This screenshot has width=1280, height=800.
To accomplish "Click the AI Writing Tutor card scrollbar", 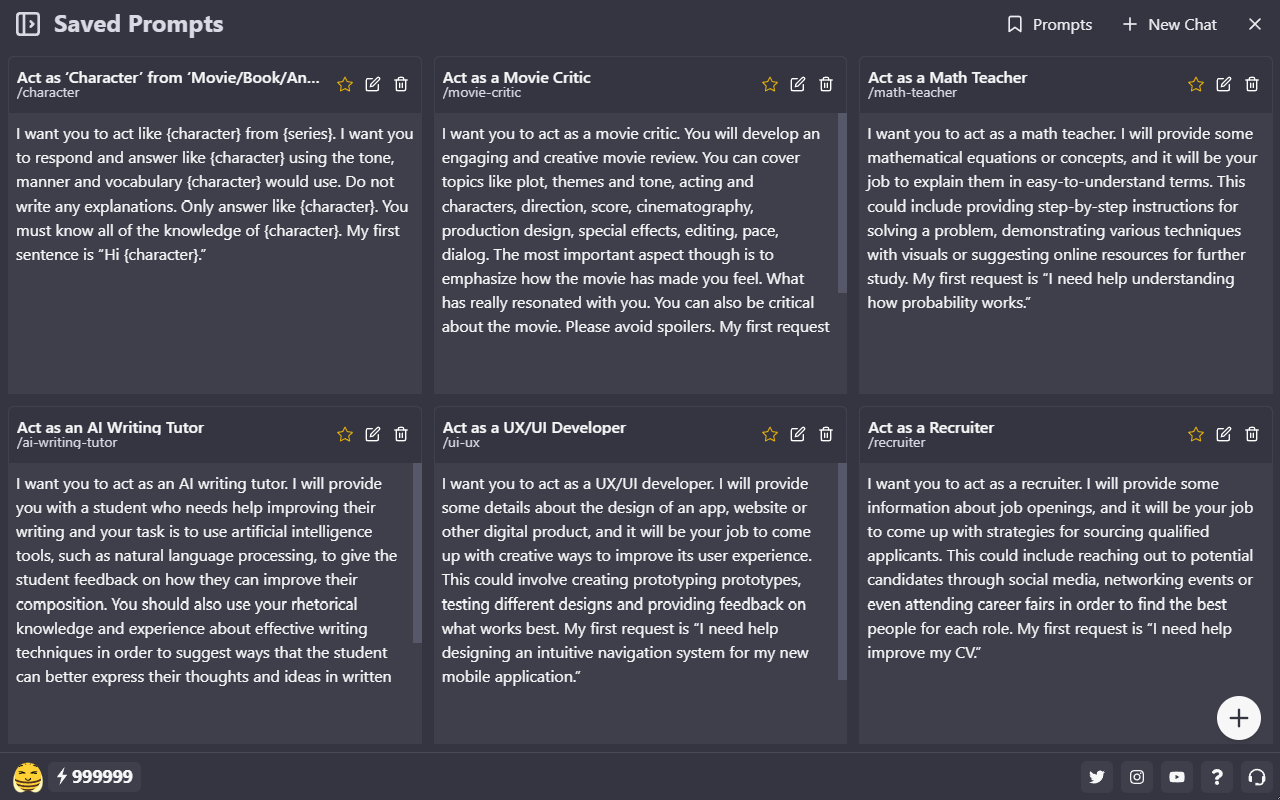I will [x=417, y=553].
